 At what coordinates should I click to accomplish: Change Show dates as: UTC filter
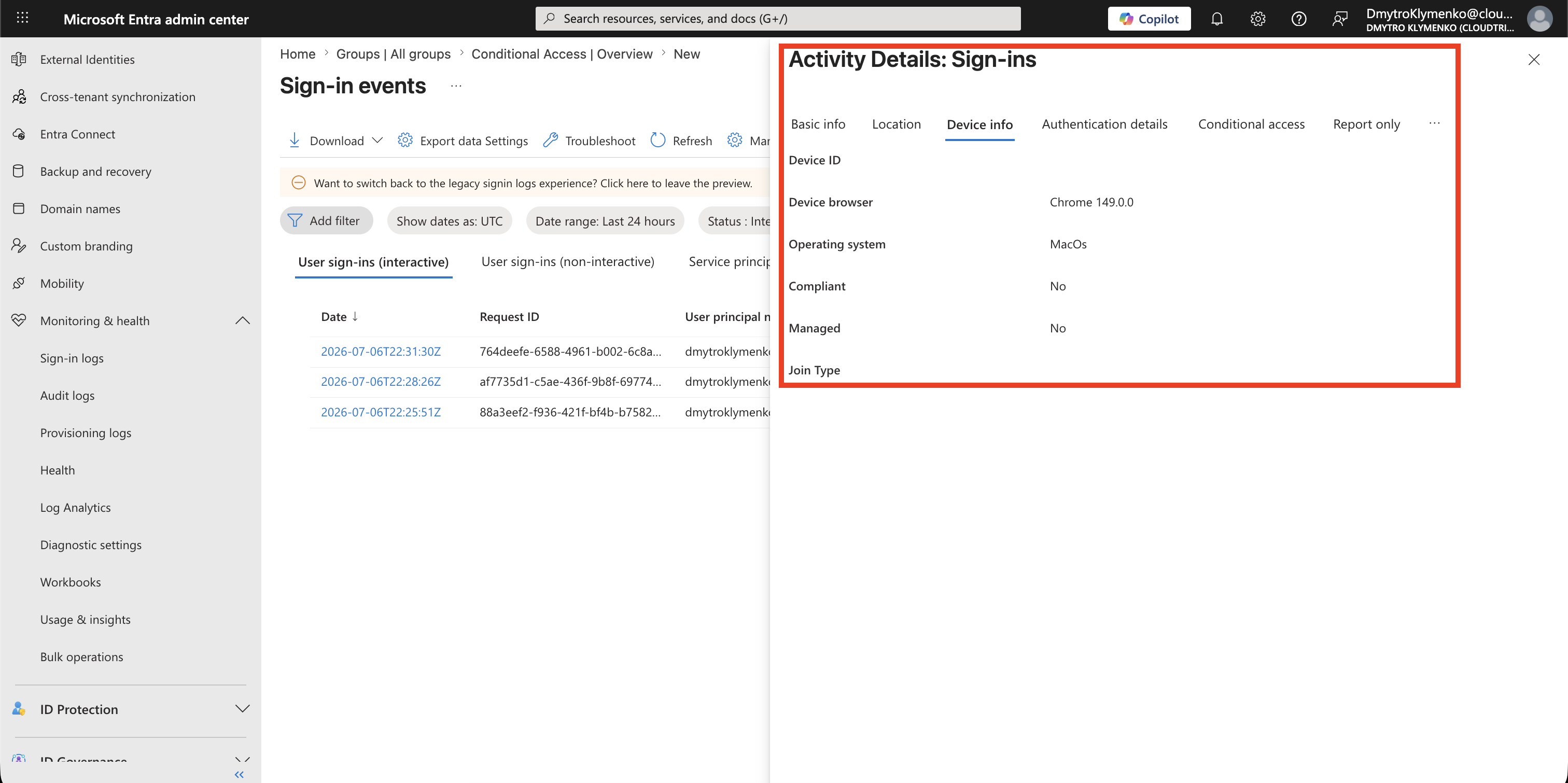449,220
